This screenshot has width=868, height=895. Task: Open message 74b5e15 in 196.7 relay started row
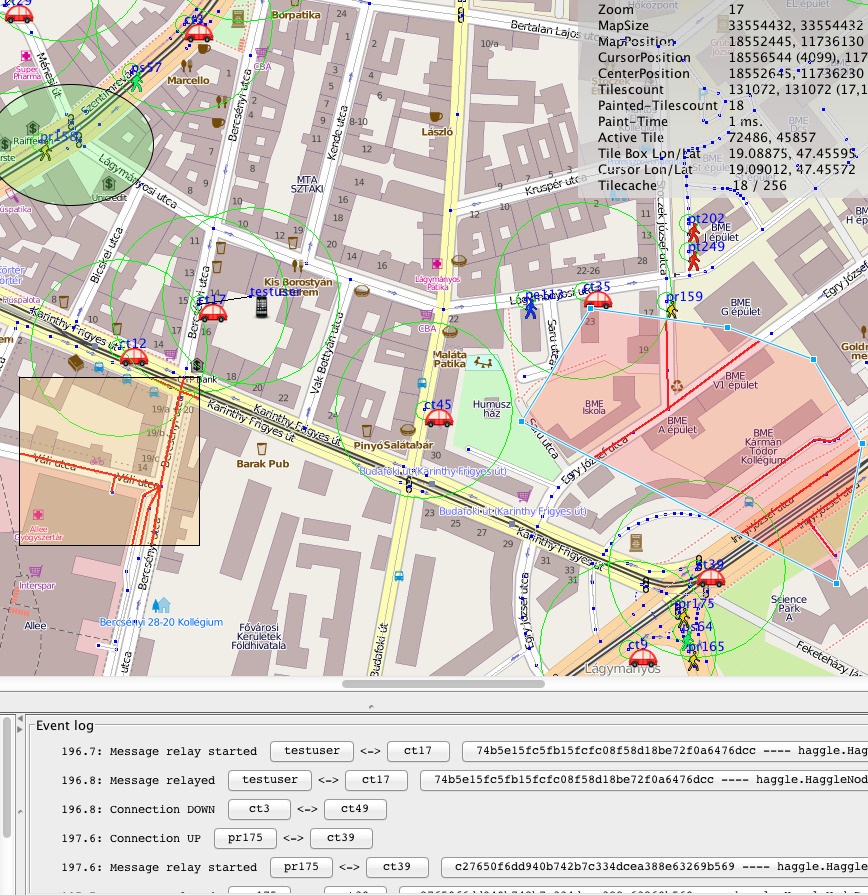(665, 751)
